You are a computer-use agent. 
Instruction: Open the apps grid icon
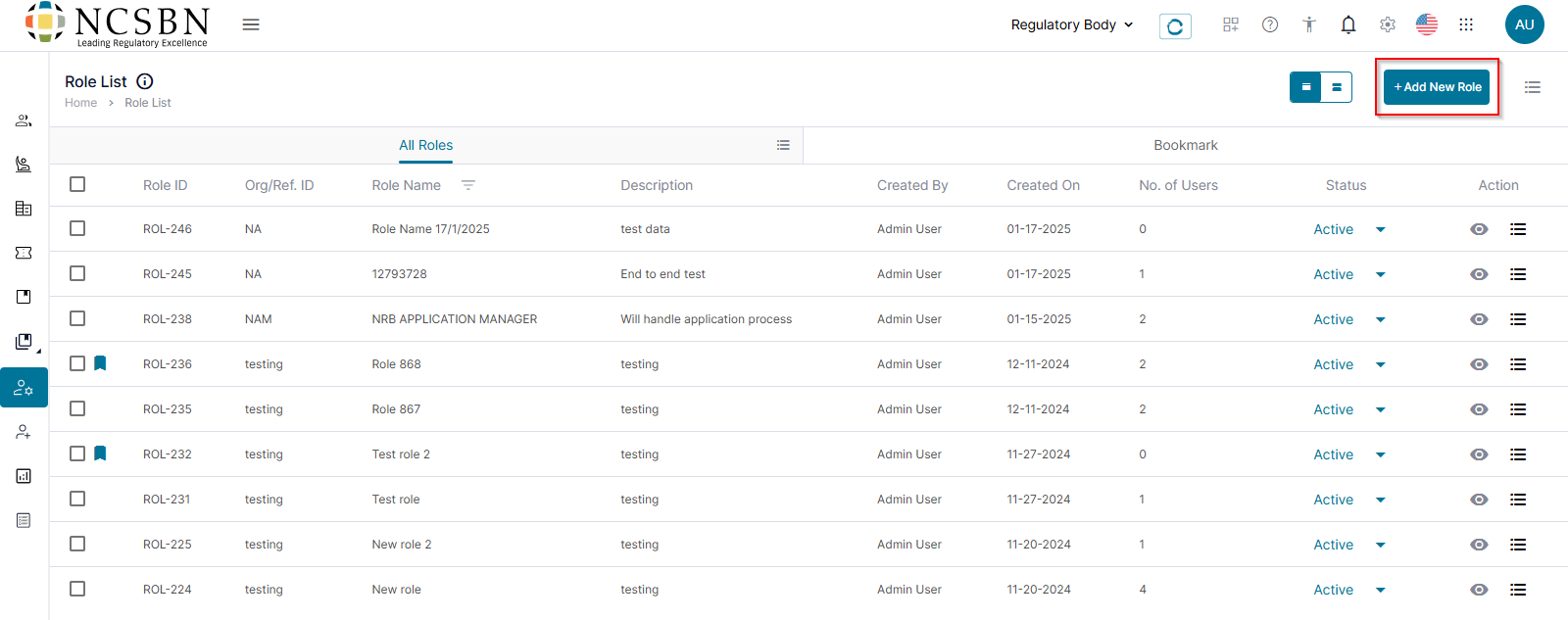(1466, 24)
